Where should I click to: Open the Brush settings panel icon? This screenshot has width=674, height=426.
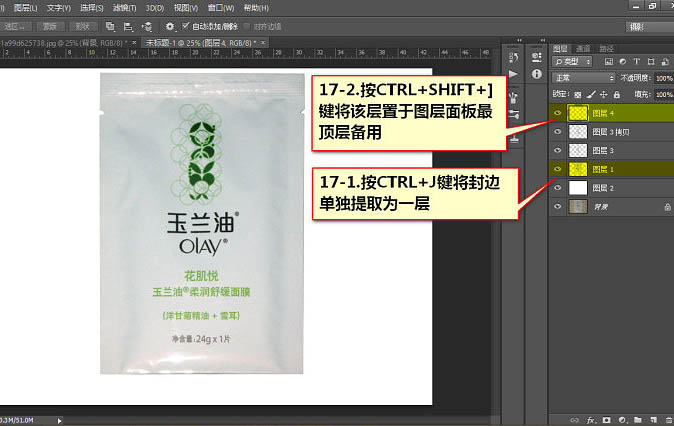click(x=514, y=114)
